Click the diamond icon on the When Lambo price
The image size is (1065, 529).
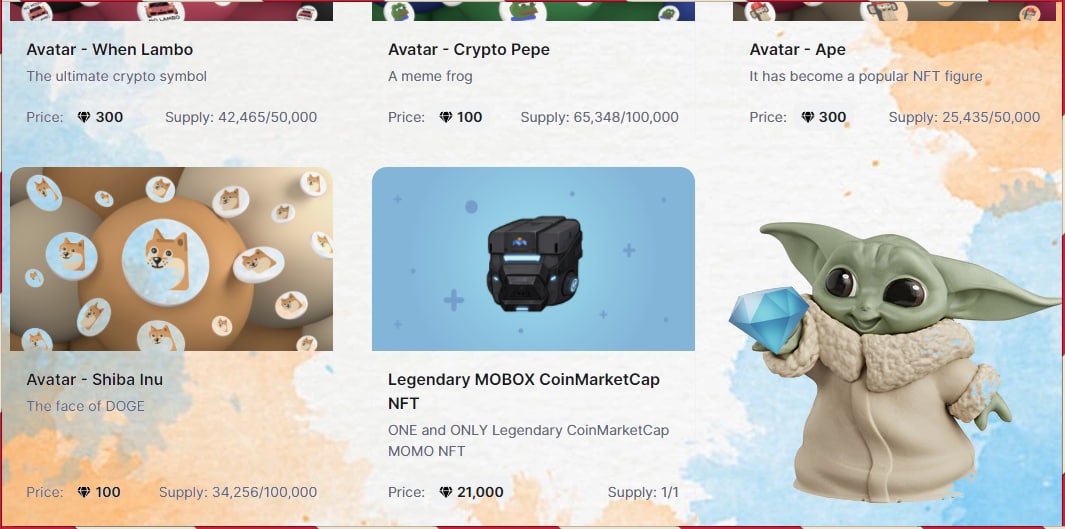point(84,117)
